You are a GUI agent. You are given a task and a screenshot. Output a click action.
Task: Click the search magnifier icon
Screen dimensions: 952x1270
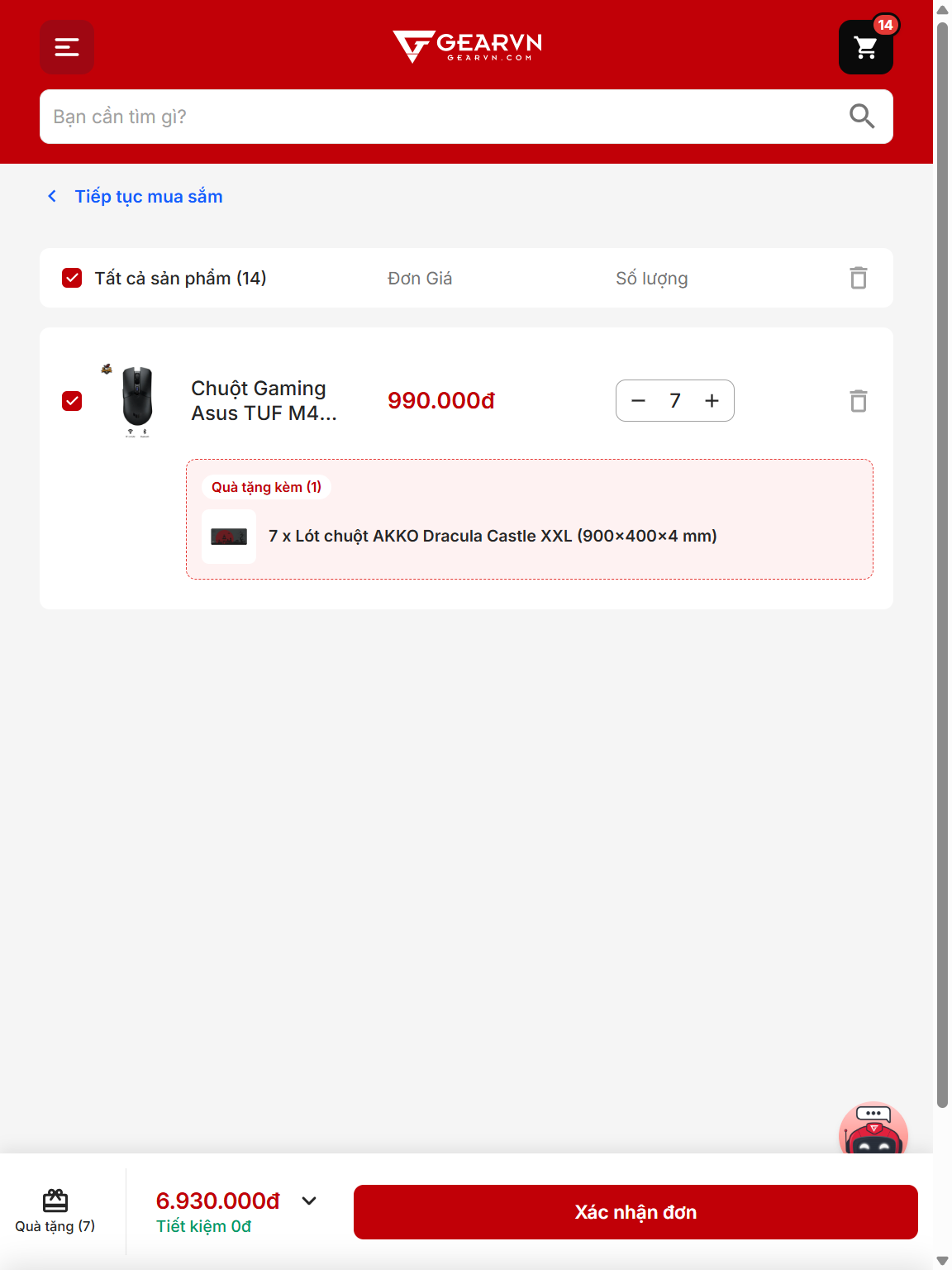(862, 117)
